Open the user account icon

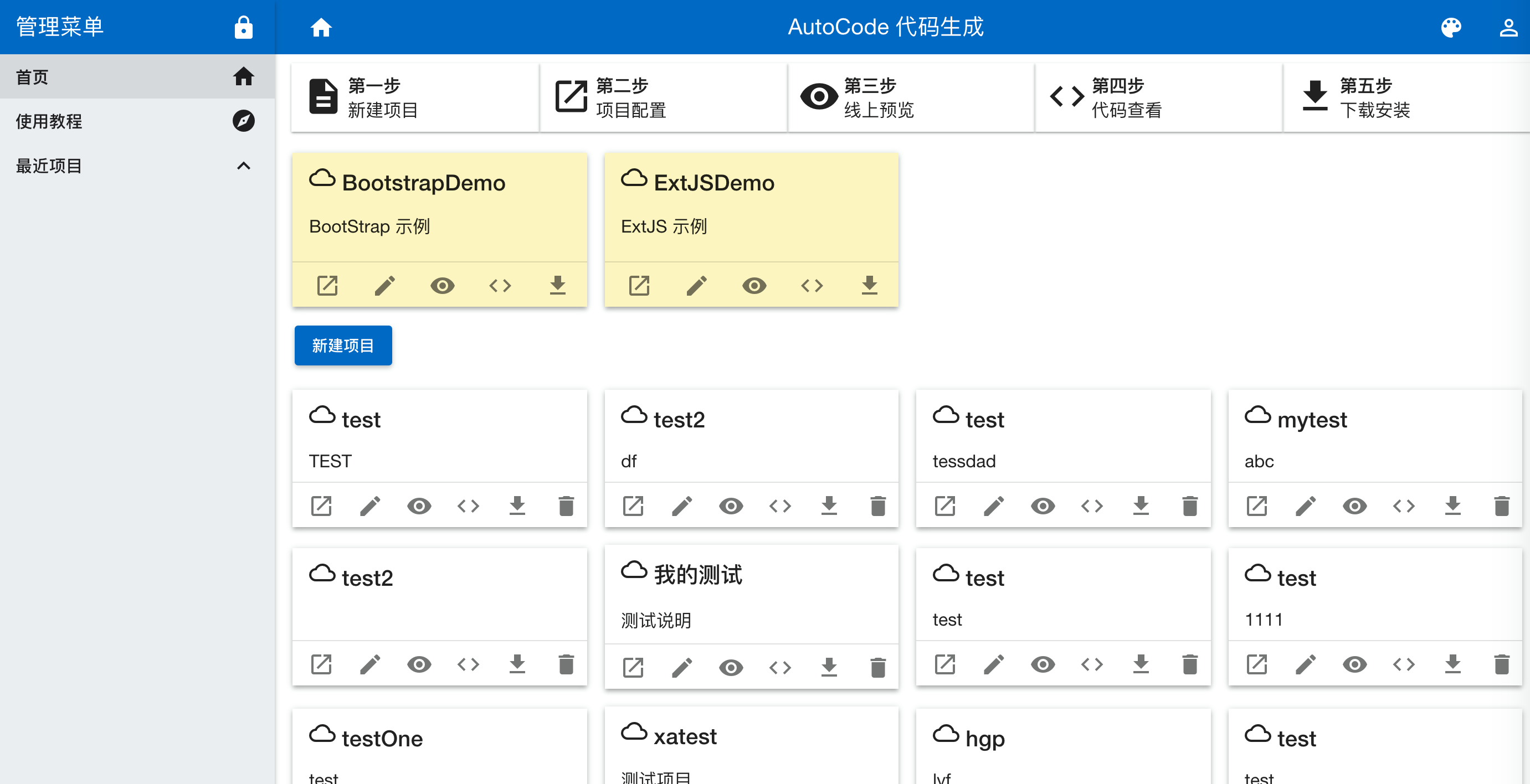coord(1508,27)
